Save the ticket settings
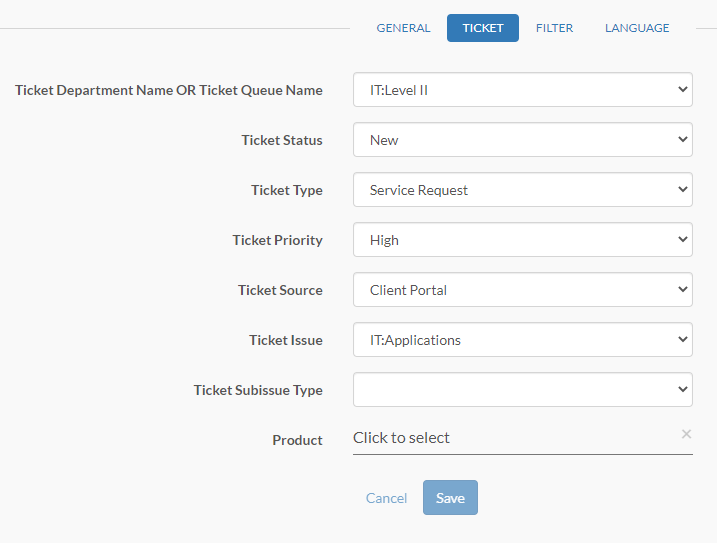The width and height of the screenshot is (717, 543). (x=450, y=498)
